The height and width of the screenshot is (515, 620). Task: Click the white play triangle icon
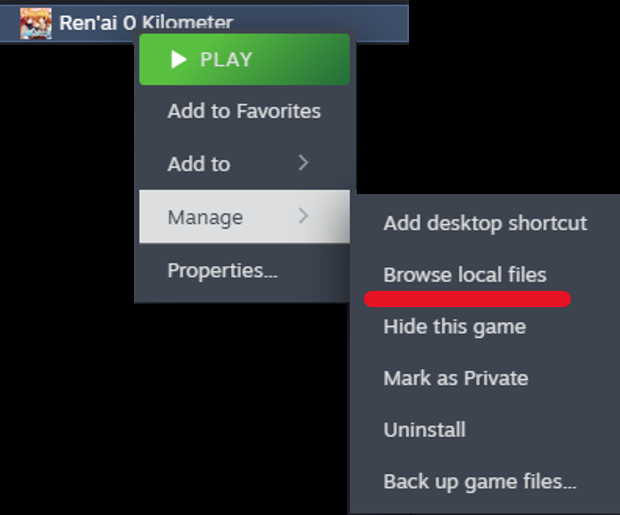(x=179, y=59)
